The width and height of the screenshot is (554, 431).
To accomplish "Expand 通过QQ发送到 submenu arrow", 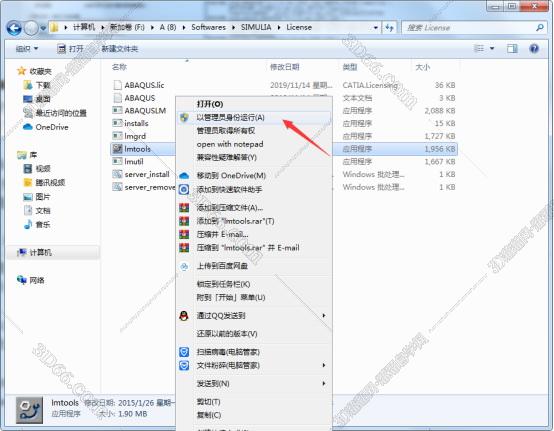I will click(x=324, y=315).
